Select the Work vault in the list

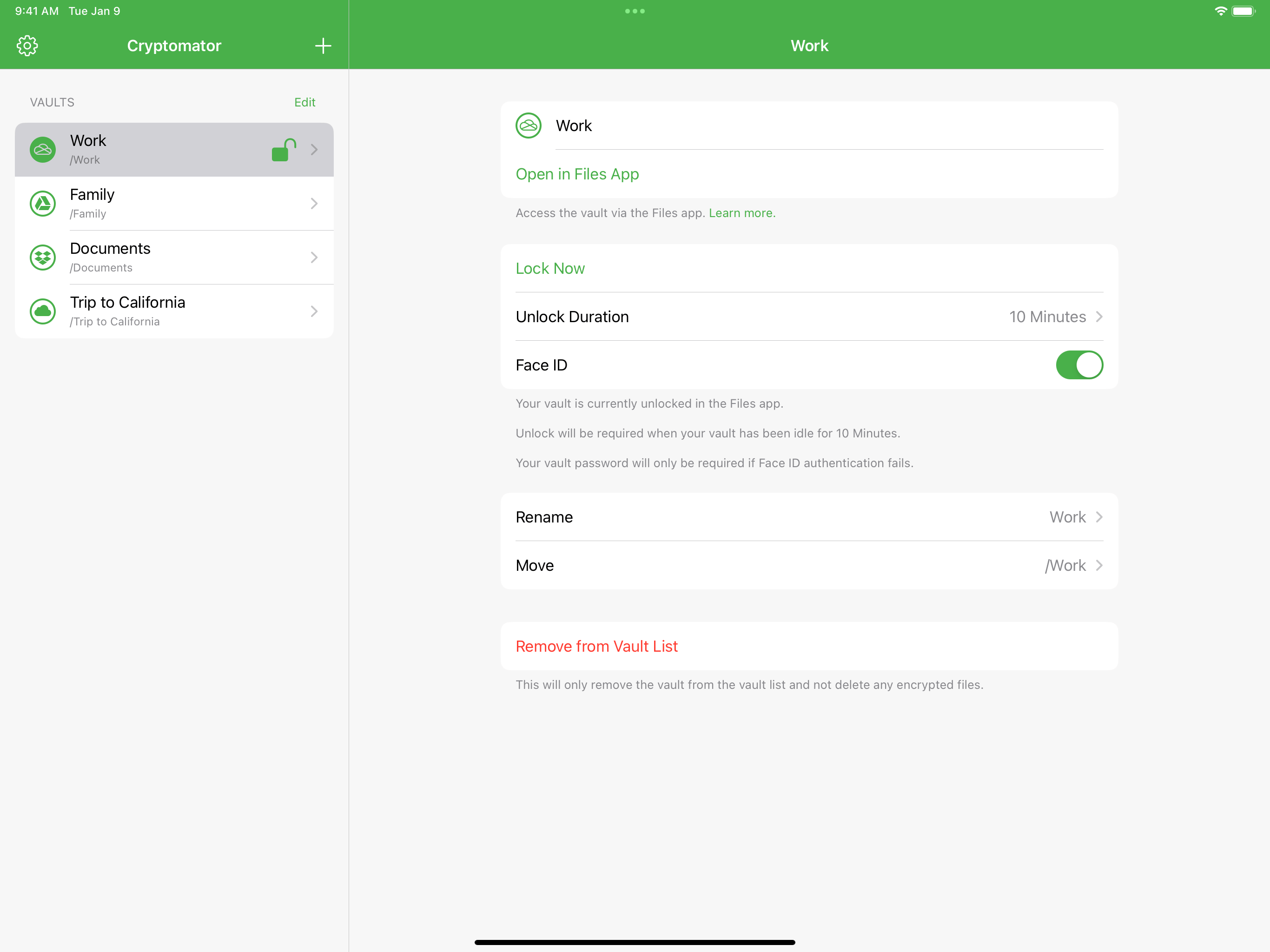coord(174,150)
